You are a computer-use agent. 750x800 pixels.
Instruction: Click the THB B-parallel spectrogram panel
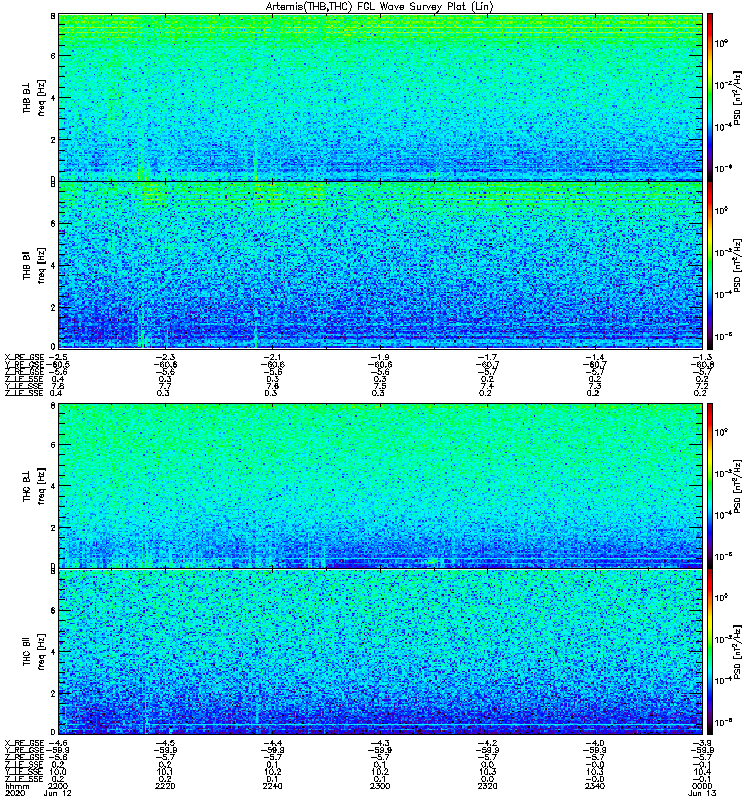pyautogui.click(x=381, y=265)
